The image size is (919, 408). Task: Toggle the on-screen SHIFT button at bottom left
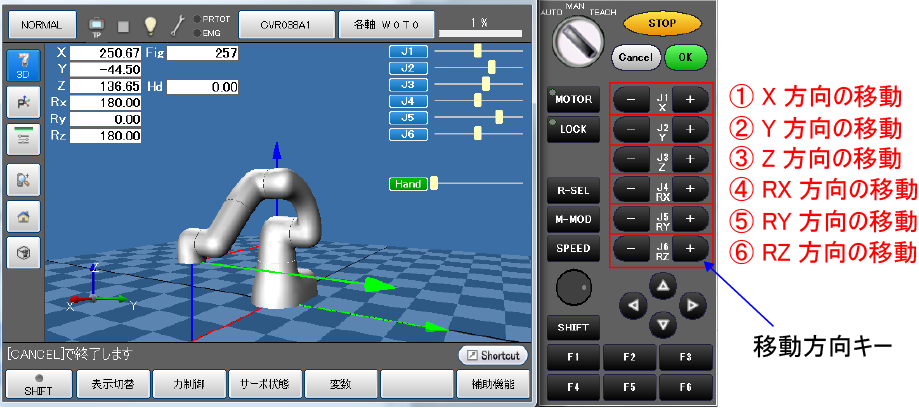click(36, 384)
